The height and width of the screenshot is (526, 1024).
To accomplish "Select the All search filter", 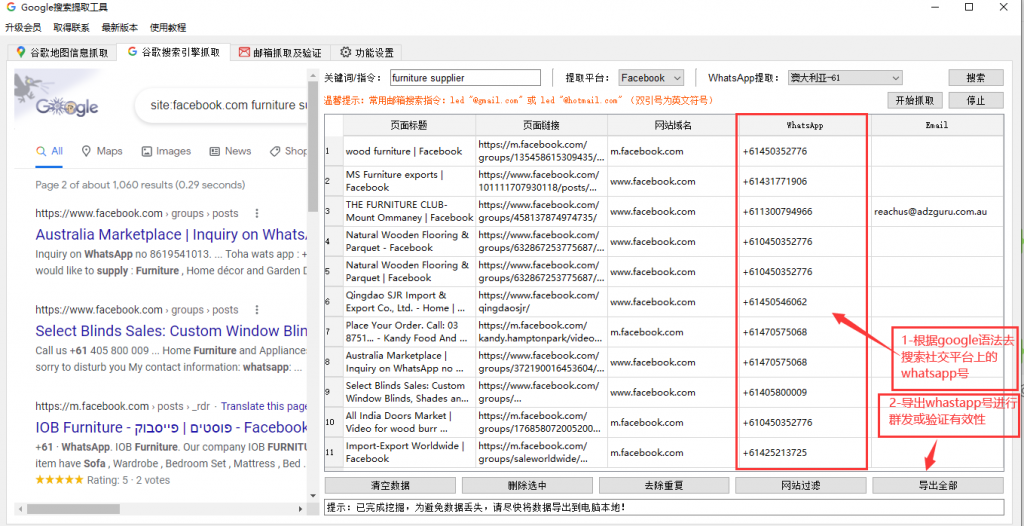I will [50, 151].
